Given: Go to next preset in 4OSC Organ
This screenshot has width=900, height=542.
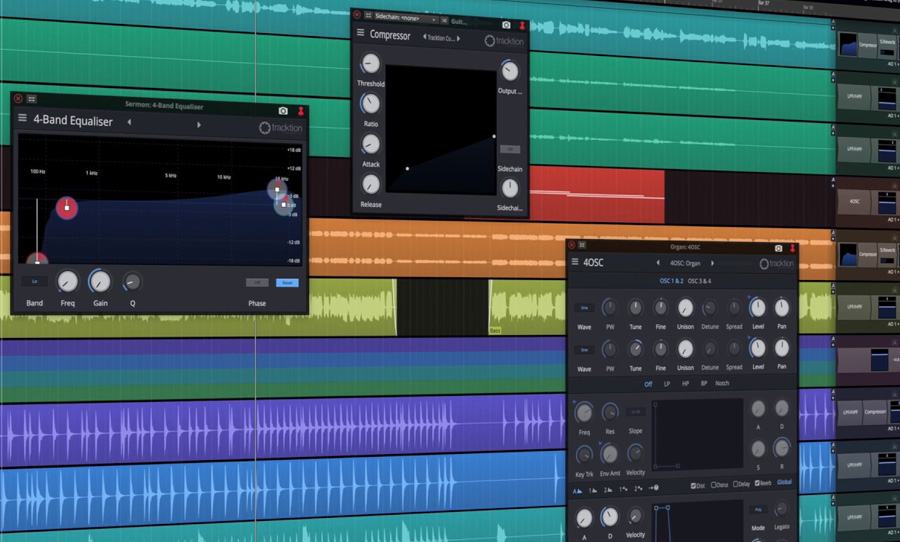Looking at the screenshot, I should point(712,264).
